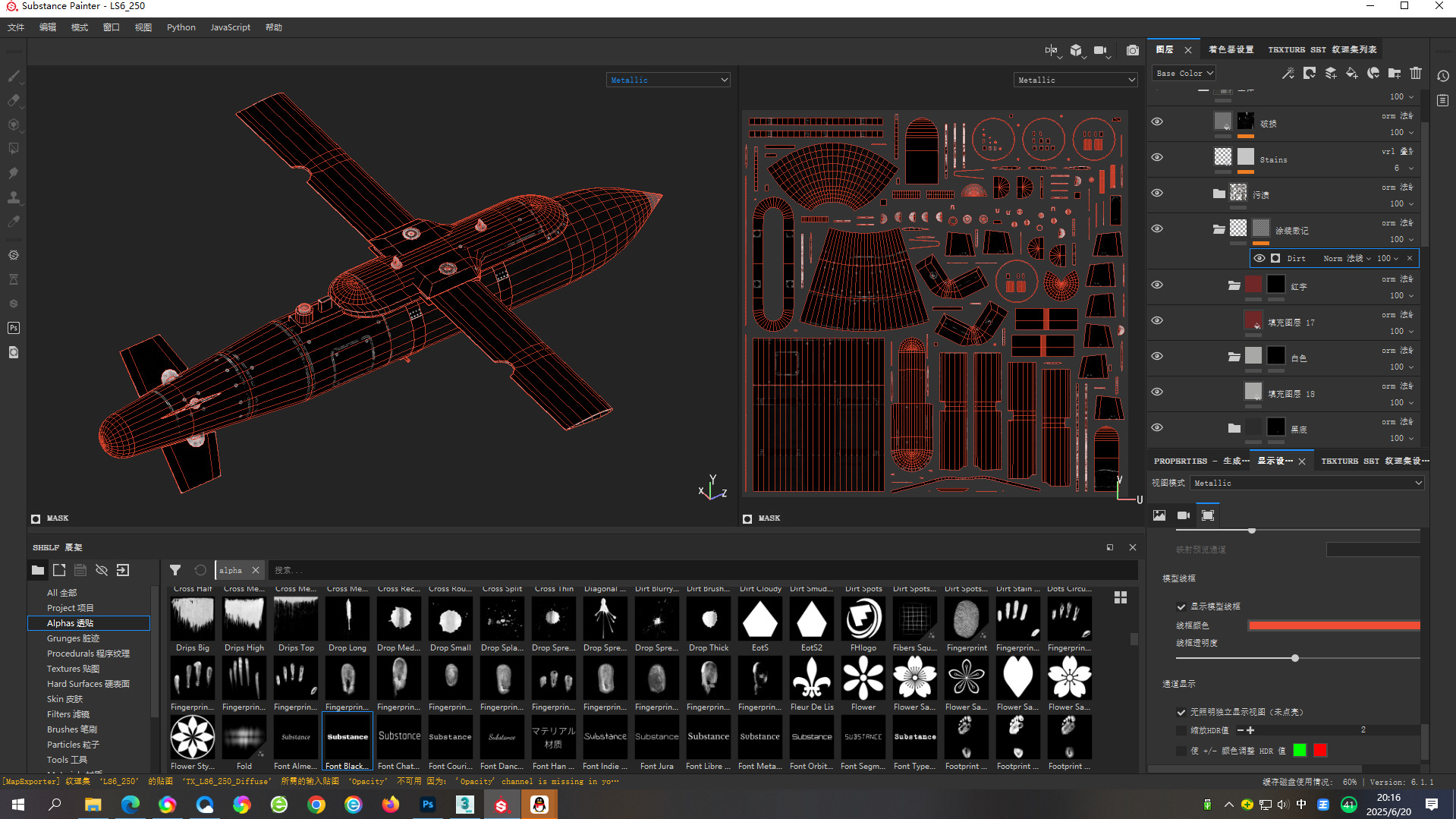Hide the 破损 layer
This screenshot has width=1456, height=819.
[x=1157, y=121]
